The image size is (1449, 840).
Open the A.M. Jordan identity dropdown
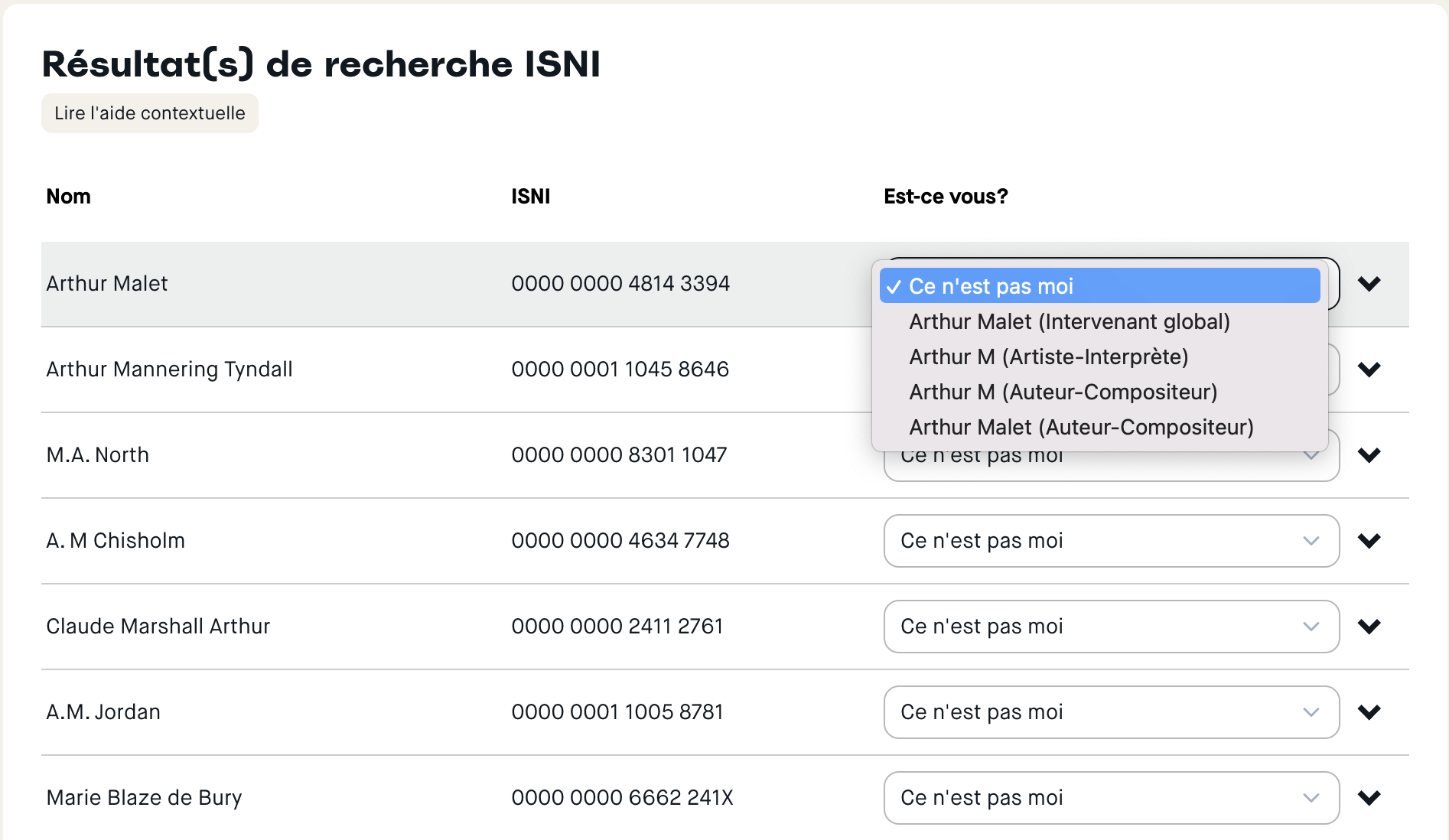point(1111,712)
